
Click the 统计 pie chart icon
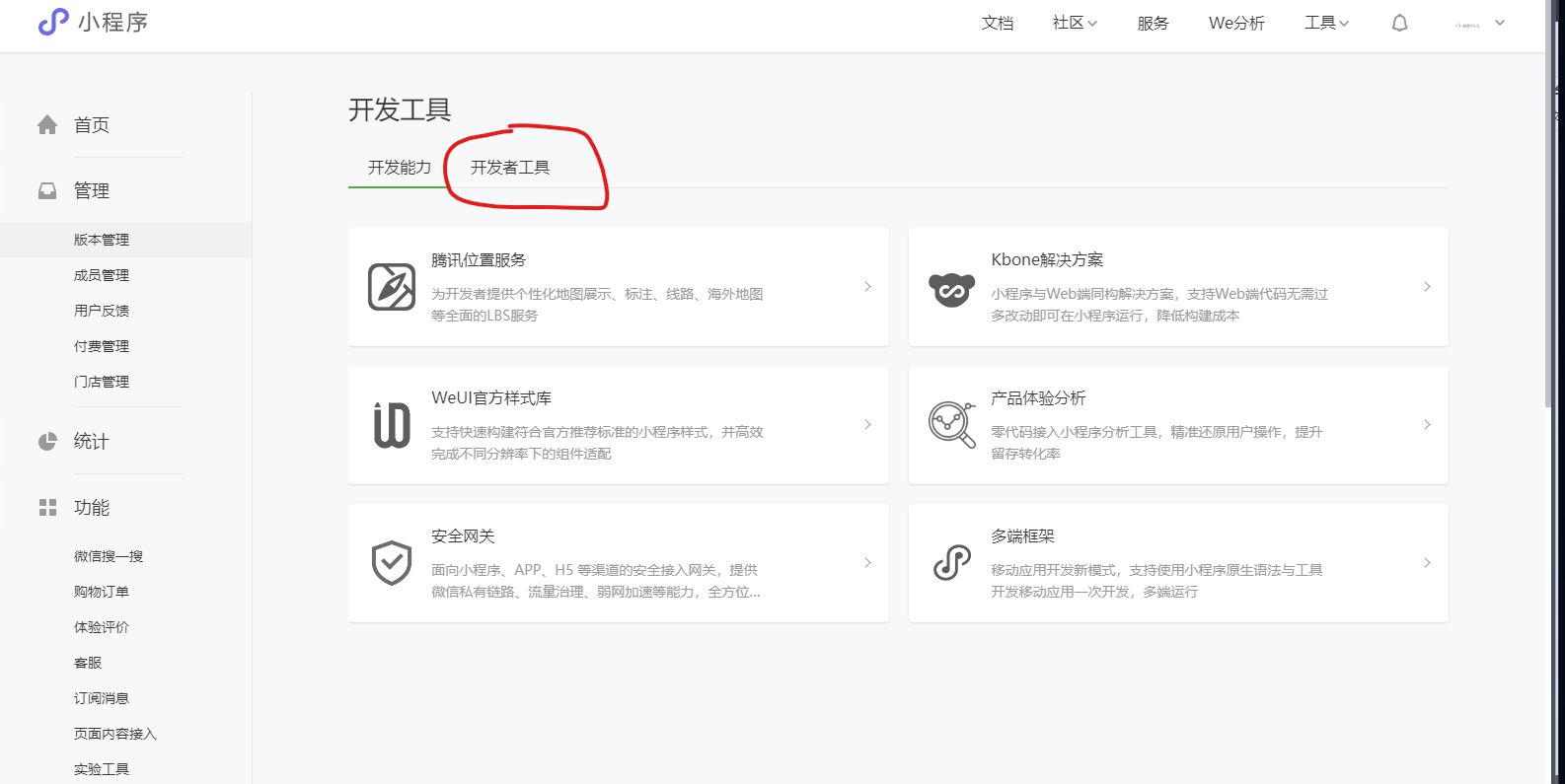point(47,441)
